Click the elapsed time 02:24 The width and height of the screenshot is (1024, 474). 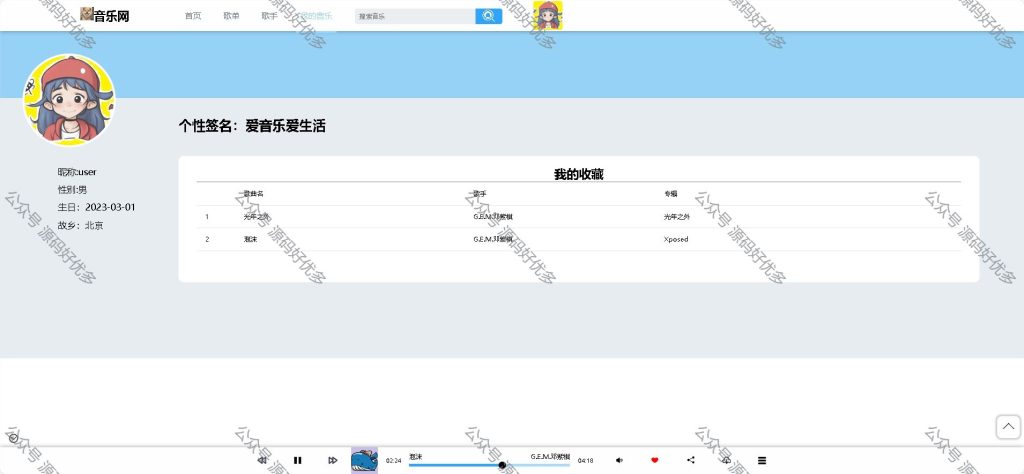click(x=394, y=461)
